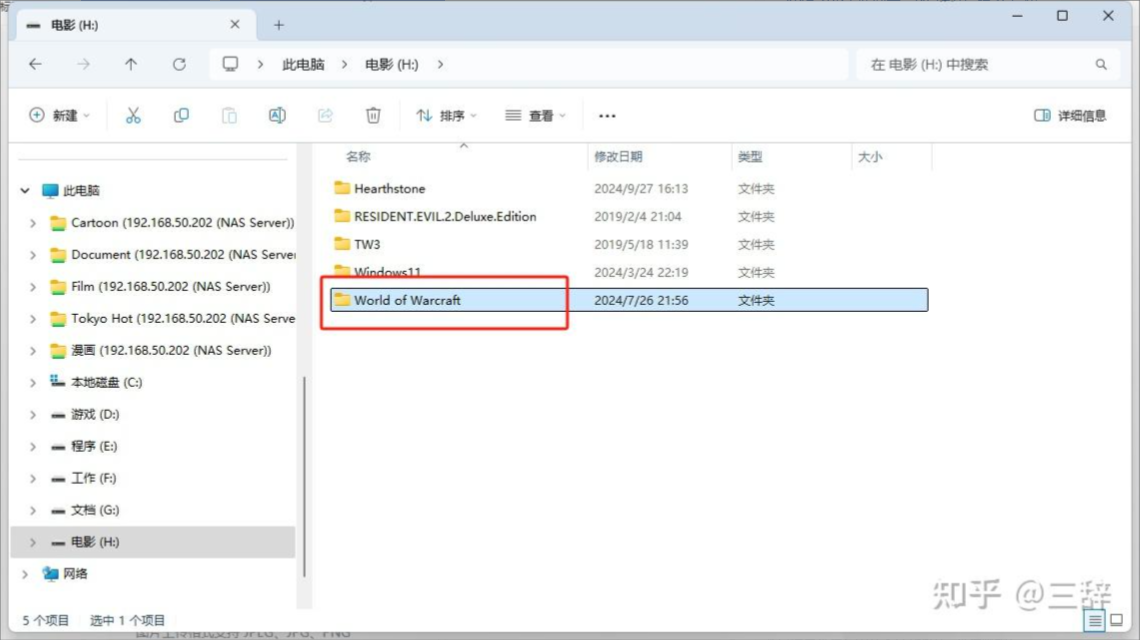Open the 排序 sort dropdown
Image resolution: width=1140 pixels, height=640 pixels.
446,116
